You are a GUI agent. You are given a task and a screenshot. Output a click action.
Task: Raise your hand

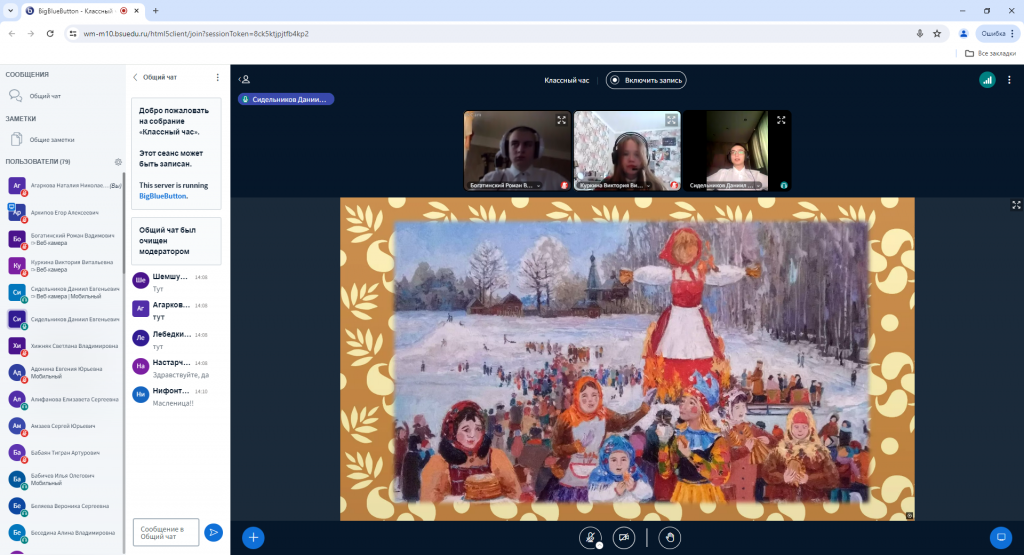tap(669, 537)
